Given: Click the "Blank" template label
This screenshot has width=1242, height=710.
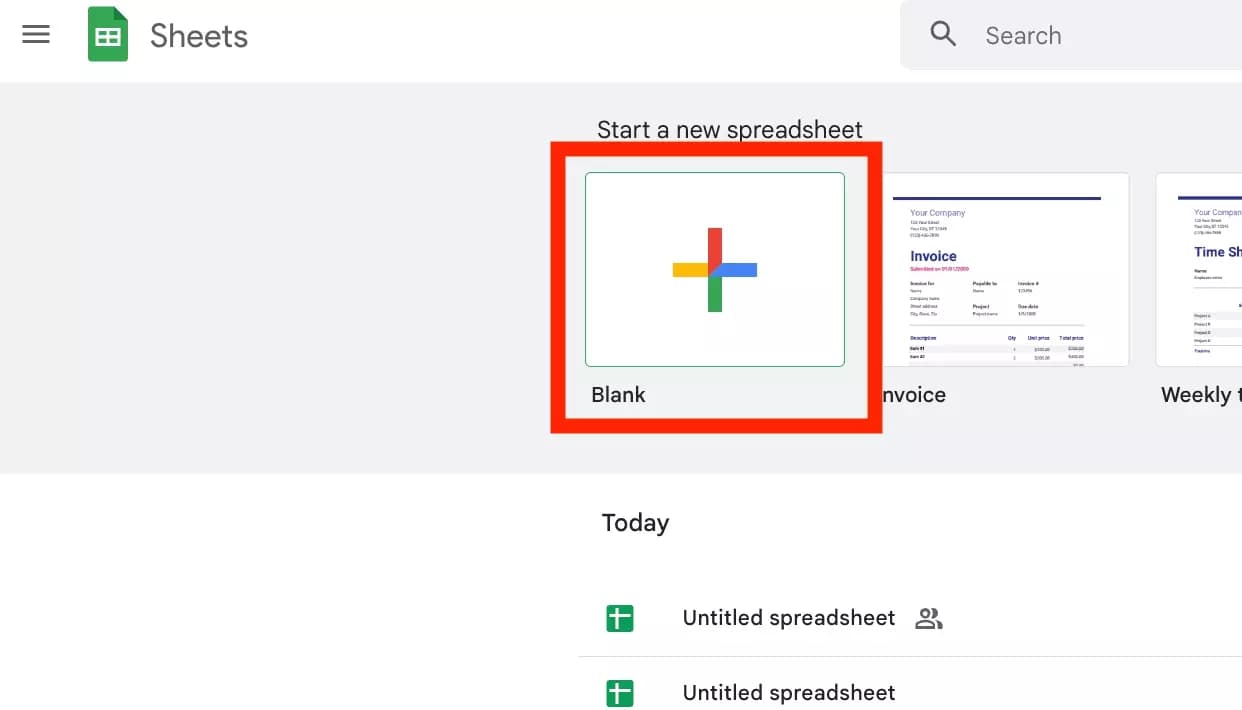Looking at the screenshot, I should pyautogui.click(x=618, y=395).
